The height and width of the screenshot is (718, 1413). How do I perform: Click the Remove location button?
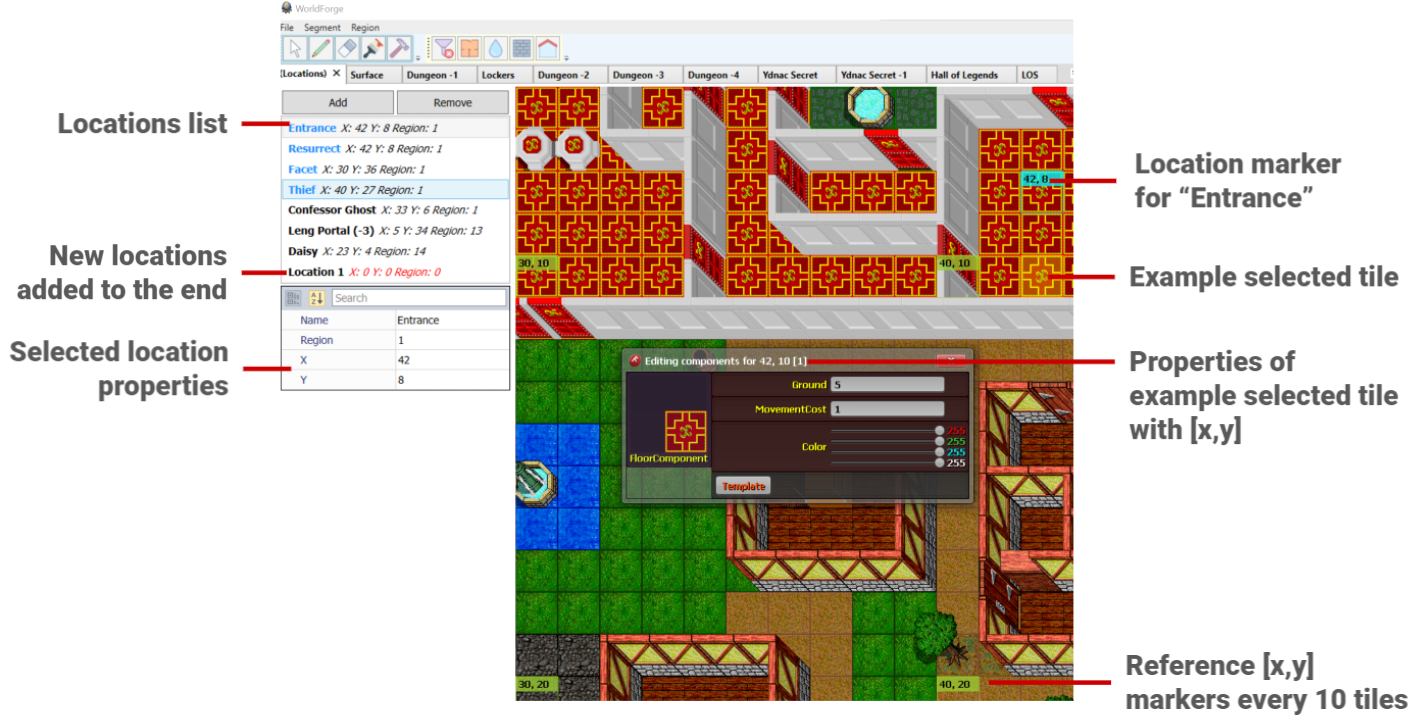453,102
